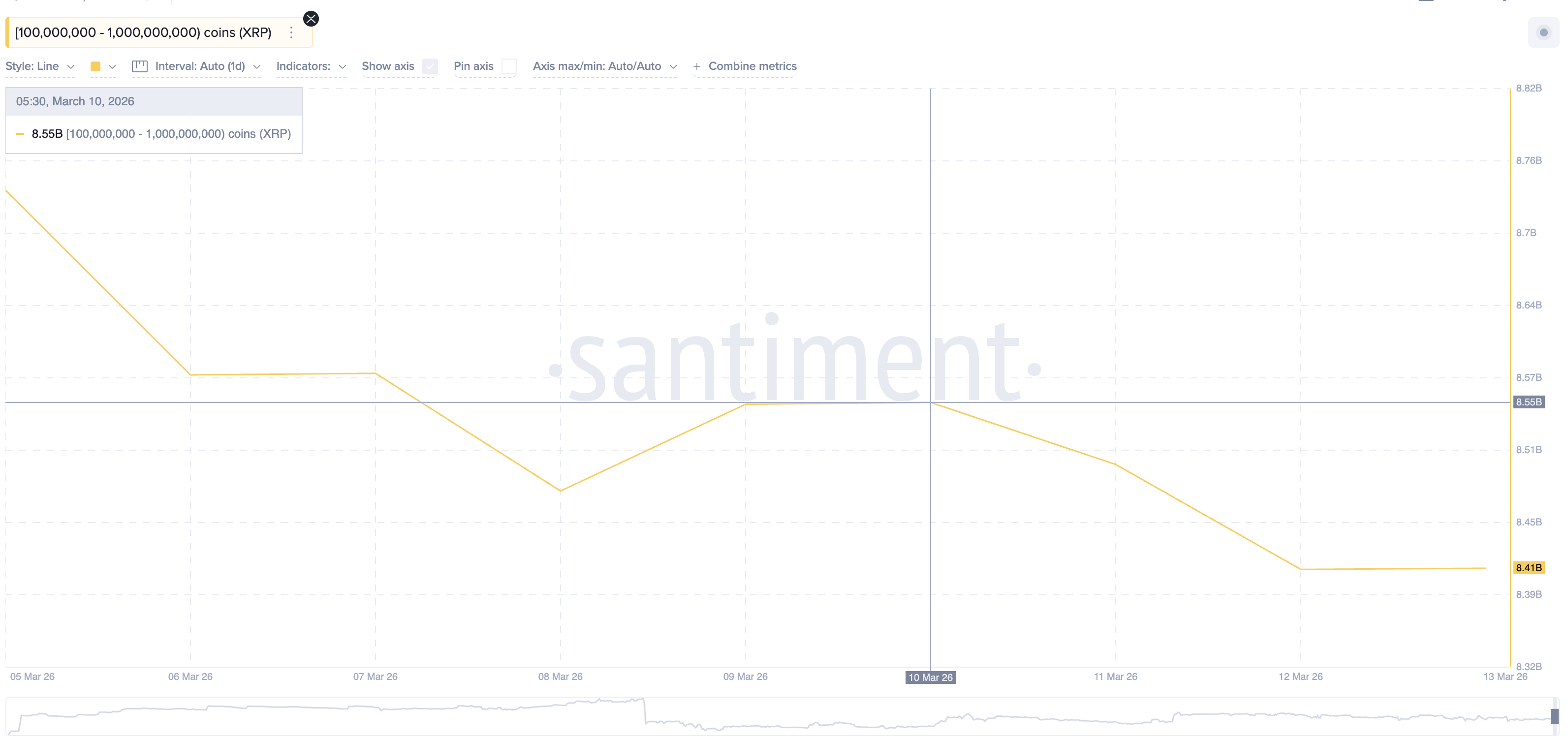Select the highlighted 10 Mar 26 date label
This screenshot has height=738, width=1568.
[930, 677]
